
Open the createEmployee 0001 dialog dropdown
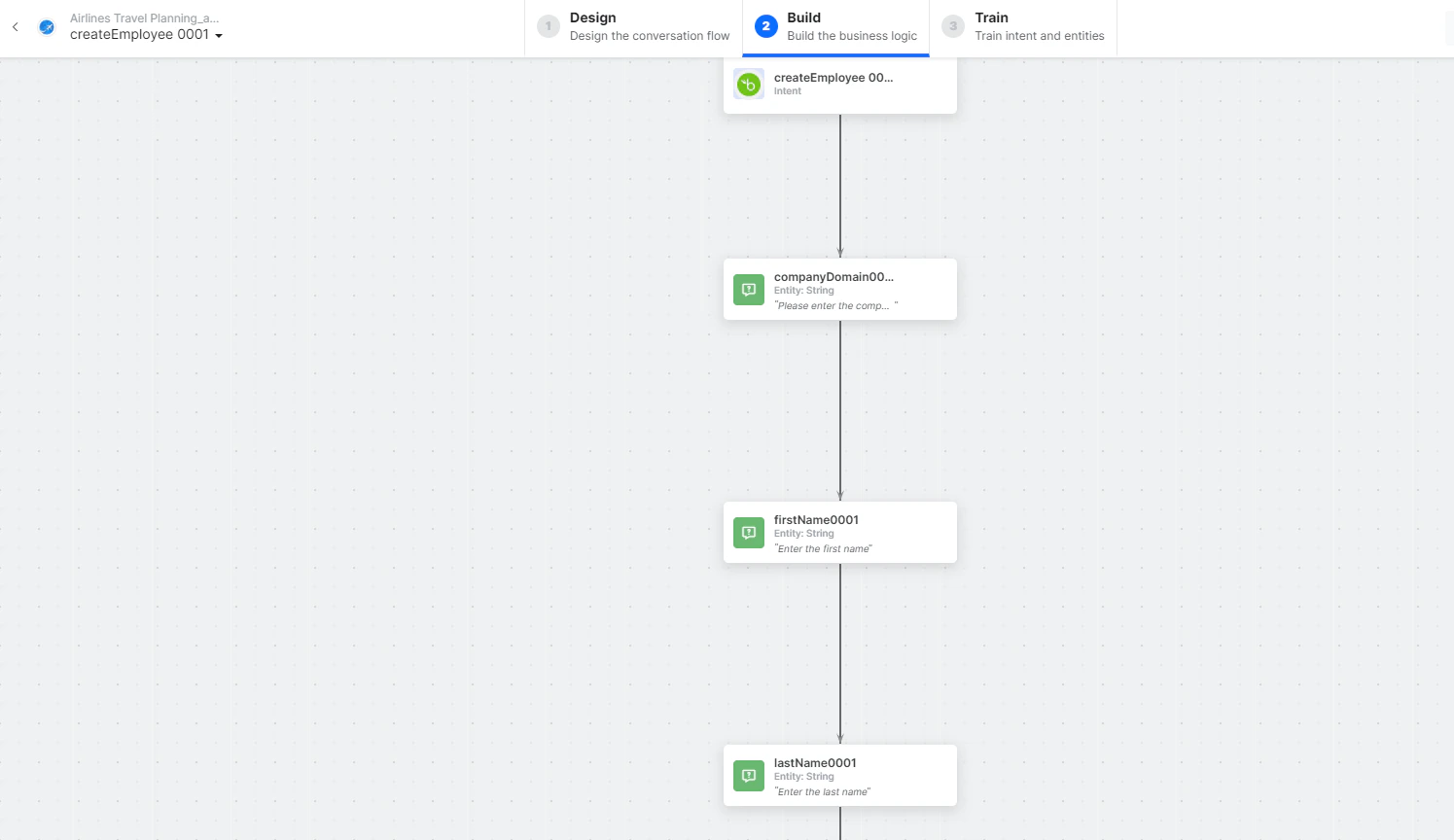[220, 35]
